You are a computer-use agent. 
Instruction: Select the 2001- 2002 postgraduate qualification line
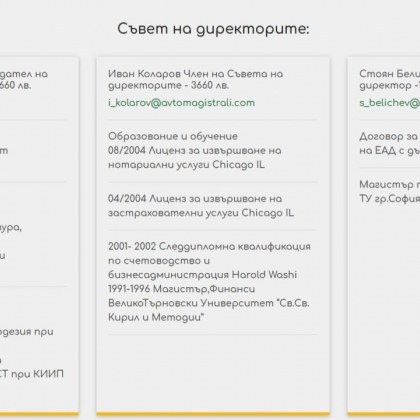tap(209, 246)
